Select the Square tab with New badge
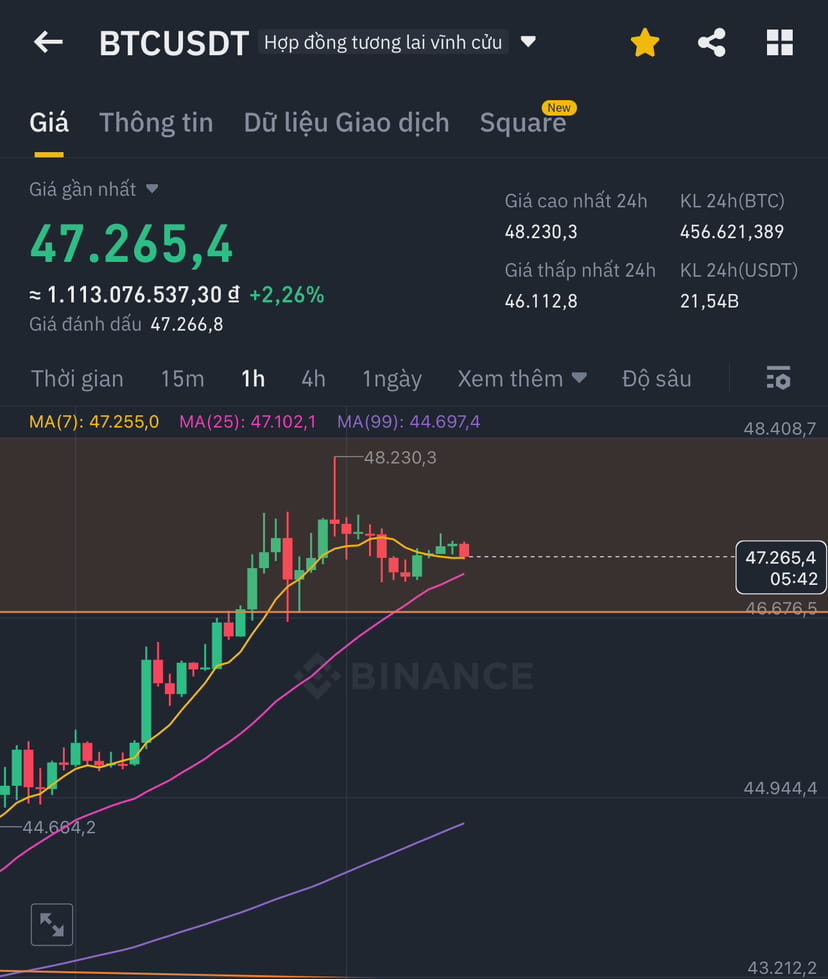The width and height of the screenshot is (828, 979). pos(523,122)
